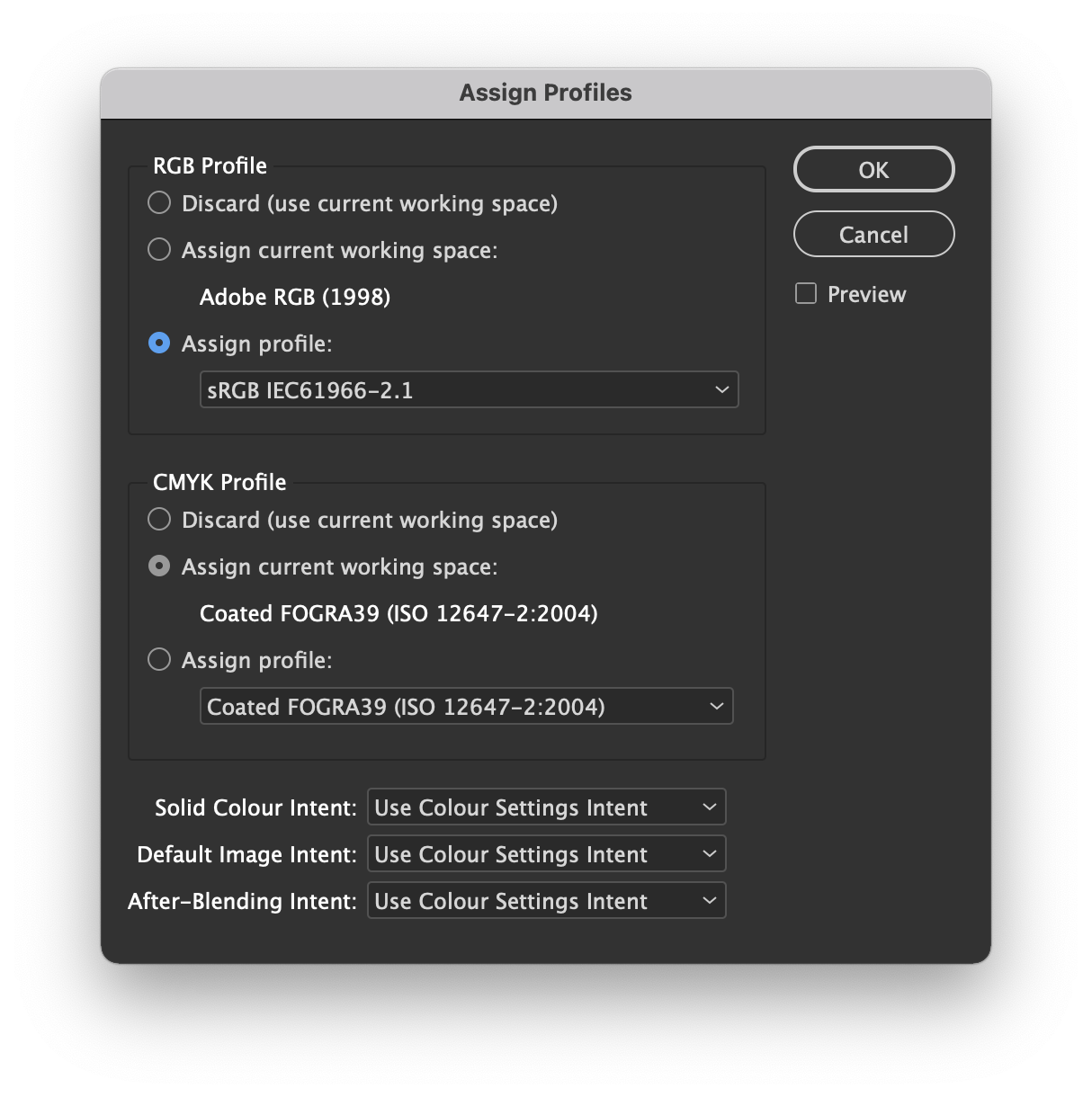Screen dimensions: 1092x1097
Task: Open the Coated FOGRA39 profile dropdown
Action: 466,706
